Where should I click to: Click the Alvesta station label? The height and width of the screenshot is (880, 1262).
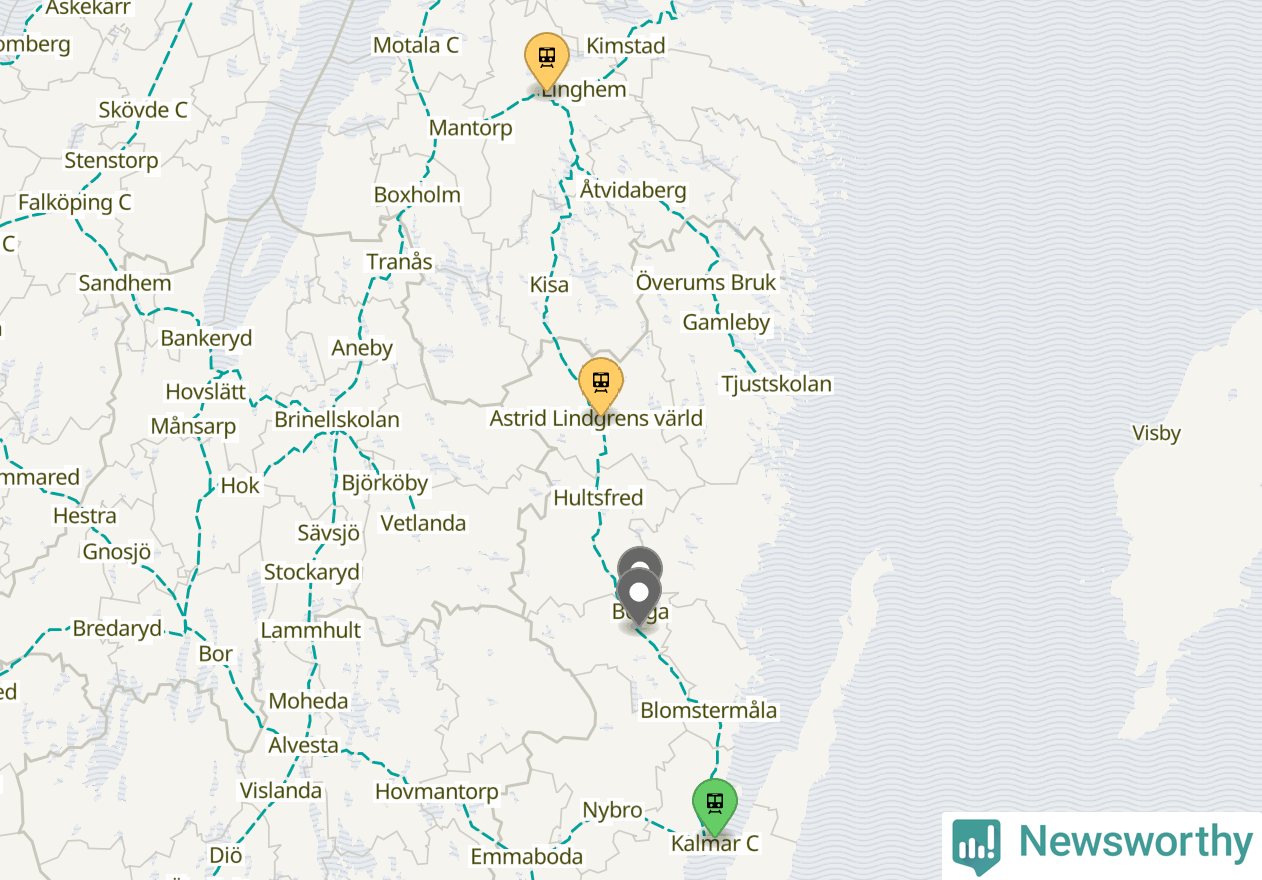[x=303, y=745]
